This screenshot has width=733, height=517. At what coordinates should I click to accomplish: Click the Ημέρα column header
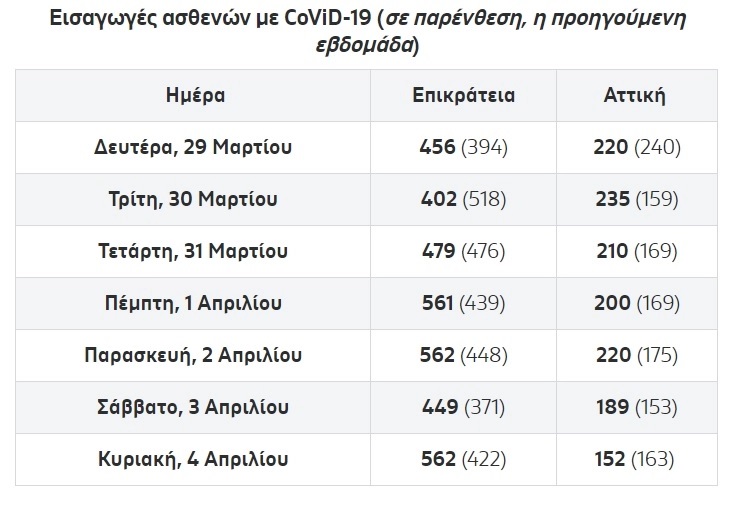tap(194, 95)
